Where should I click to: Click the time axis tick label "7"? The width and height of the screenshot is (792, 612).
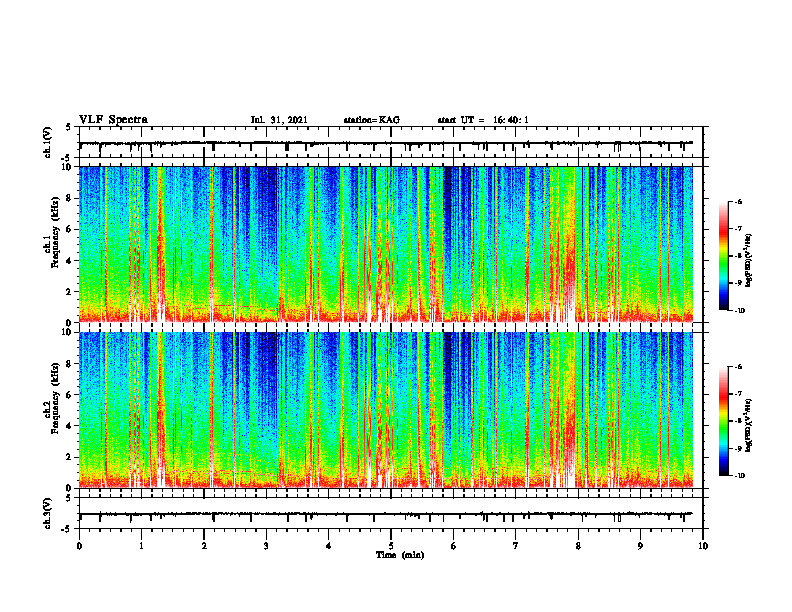tap(516, 546)
